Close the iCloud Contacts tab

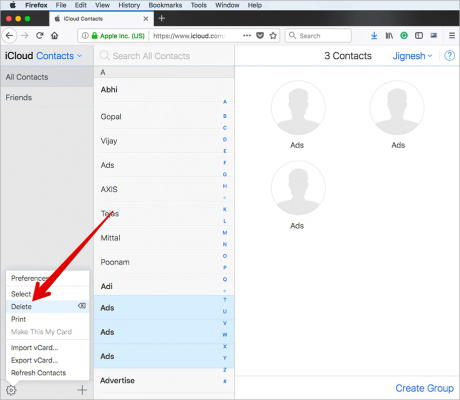(146, 19)
